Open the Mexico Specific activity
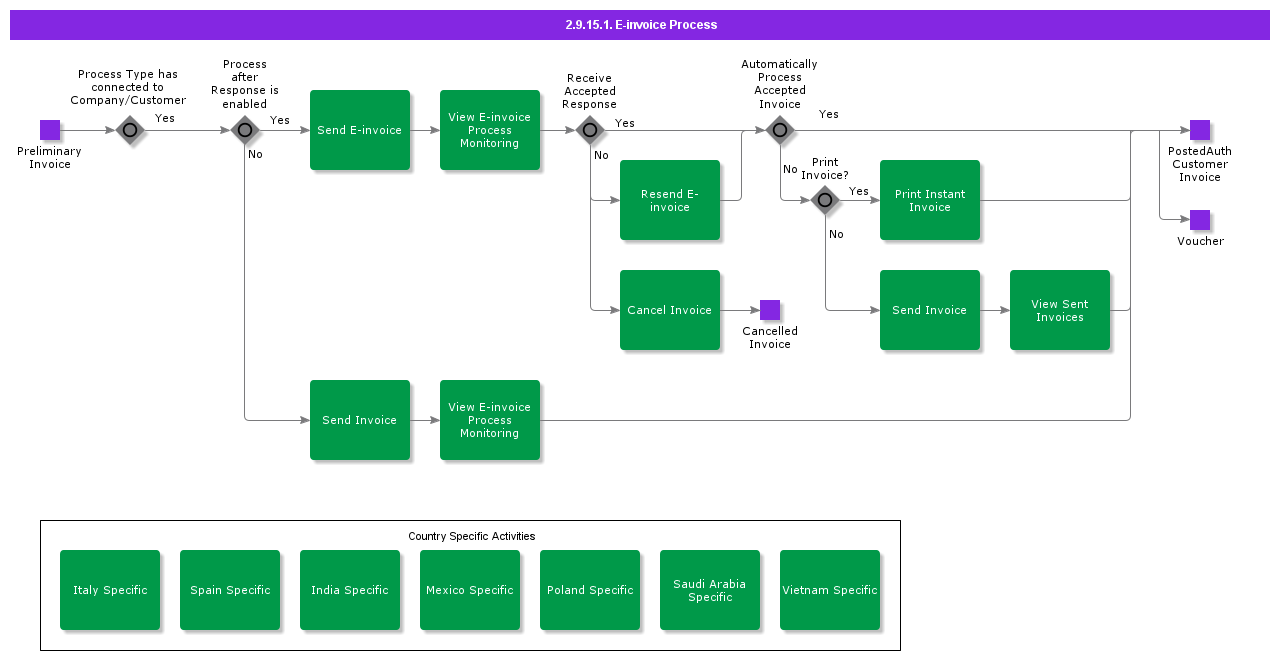 click(470, 590)
